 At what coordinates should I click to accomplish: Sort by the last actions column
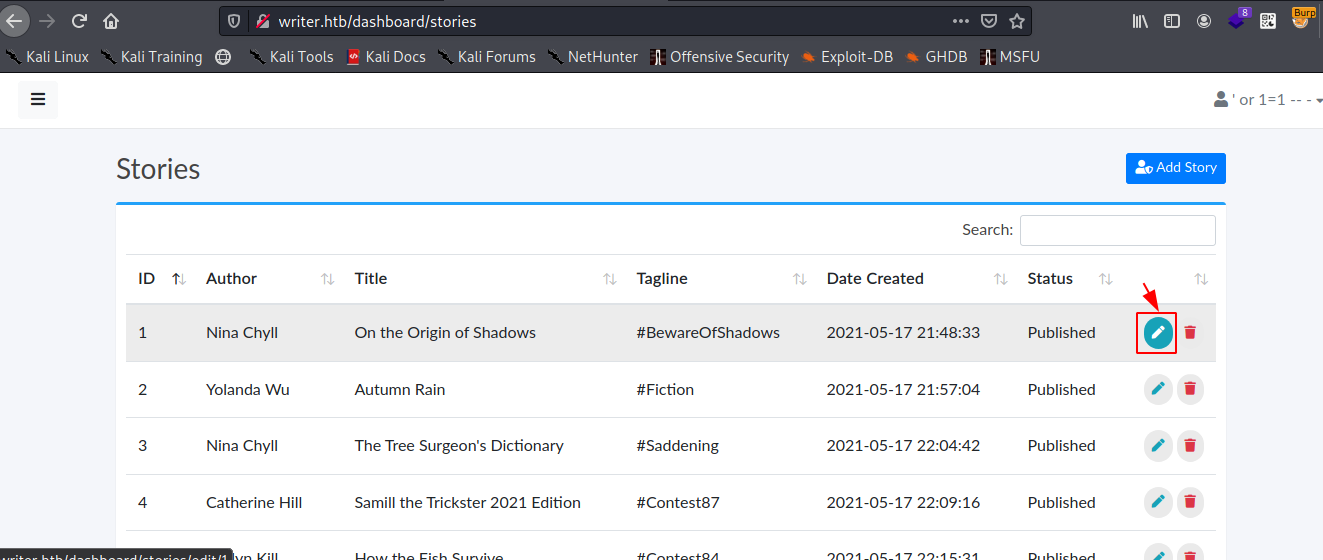pyautogui.click(x=1168, y=279)
